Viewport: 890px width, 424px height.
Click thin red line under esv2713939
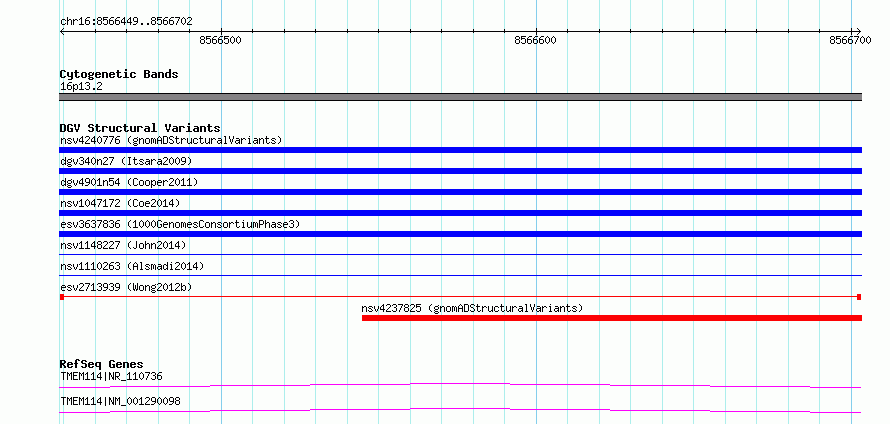460,297
